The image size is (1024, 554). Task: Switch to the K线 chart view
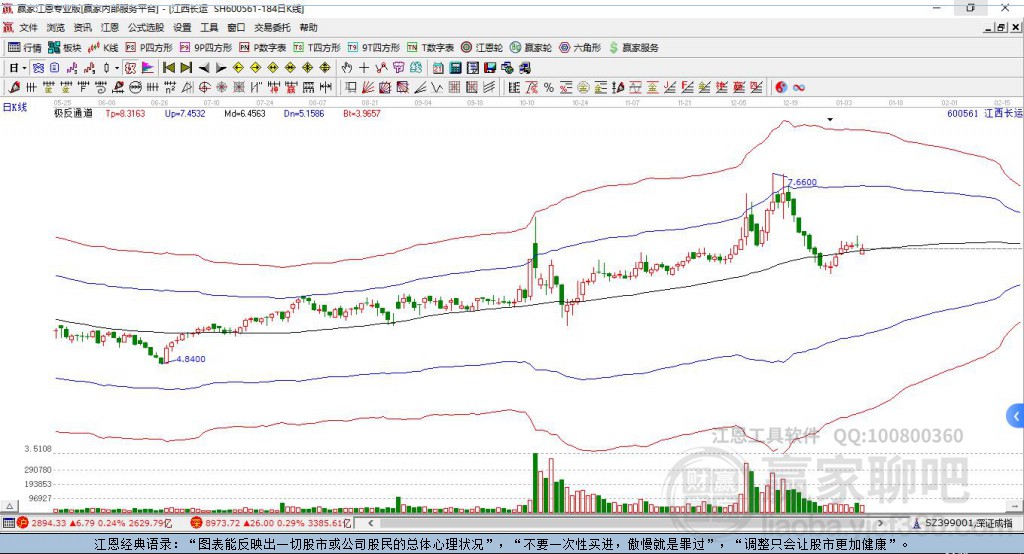[103, 48]
